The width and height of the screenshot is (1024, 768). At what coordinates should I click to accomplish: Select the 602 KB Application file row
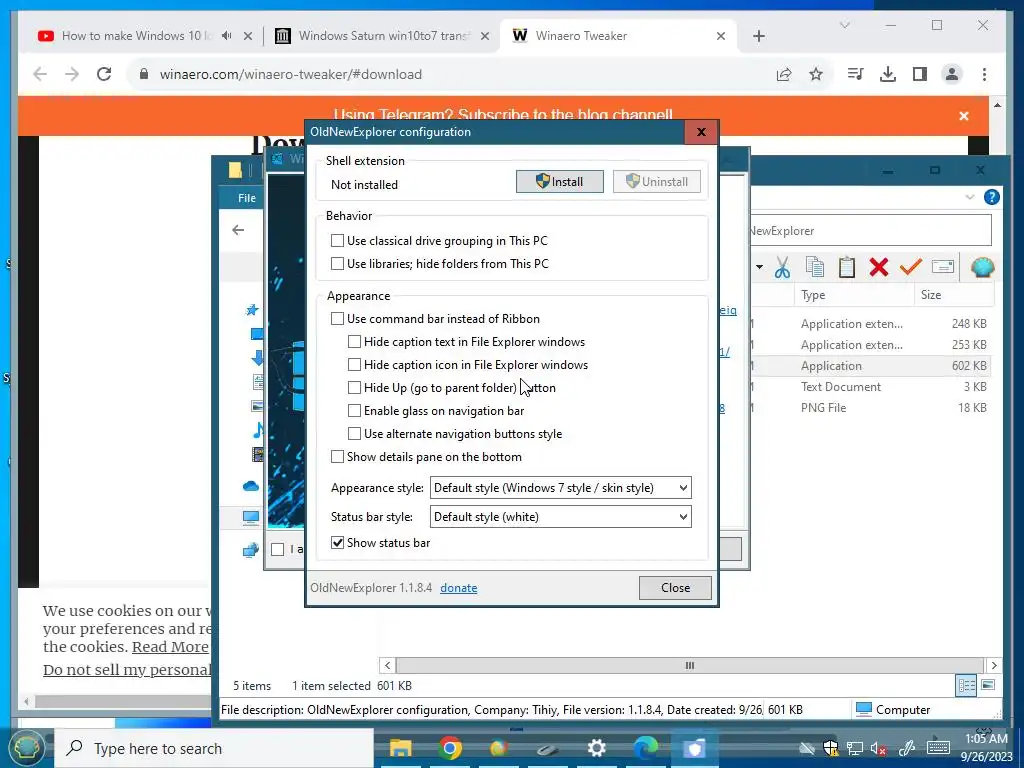[x=871, y=366]
